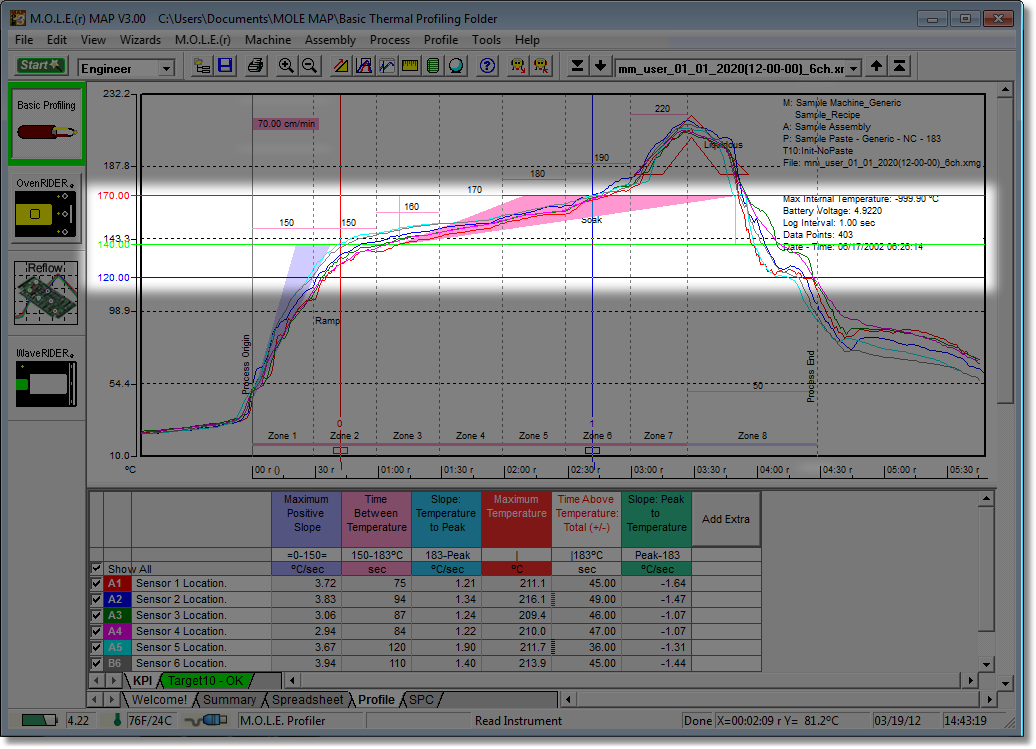Click the second yellow skull icon
Viewport: 1036px width, 749px height.
point(541,66)
